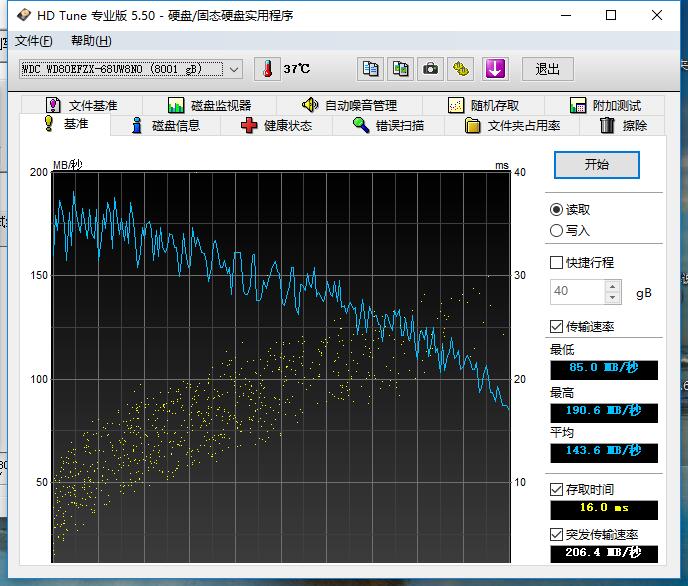The height and width of the screenshot is (586, 688).
Task: Click the thermometer temperature icon
Action: tap(267, 69)
